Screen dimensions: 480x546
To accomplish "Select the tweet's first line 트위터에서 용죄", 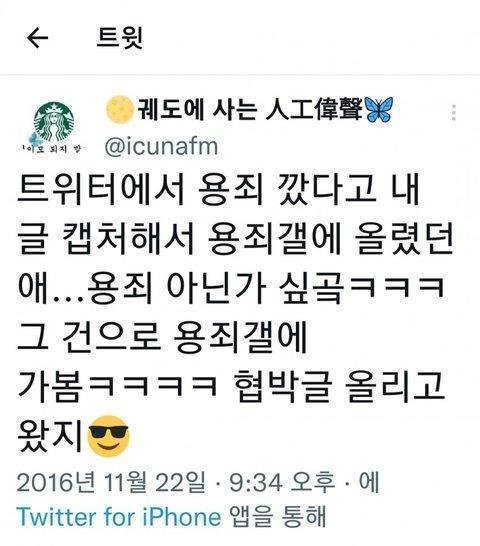I will coord(140,190).
